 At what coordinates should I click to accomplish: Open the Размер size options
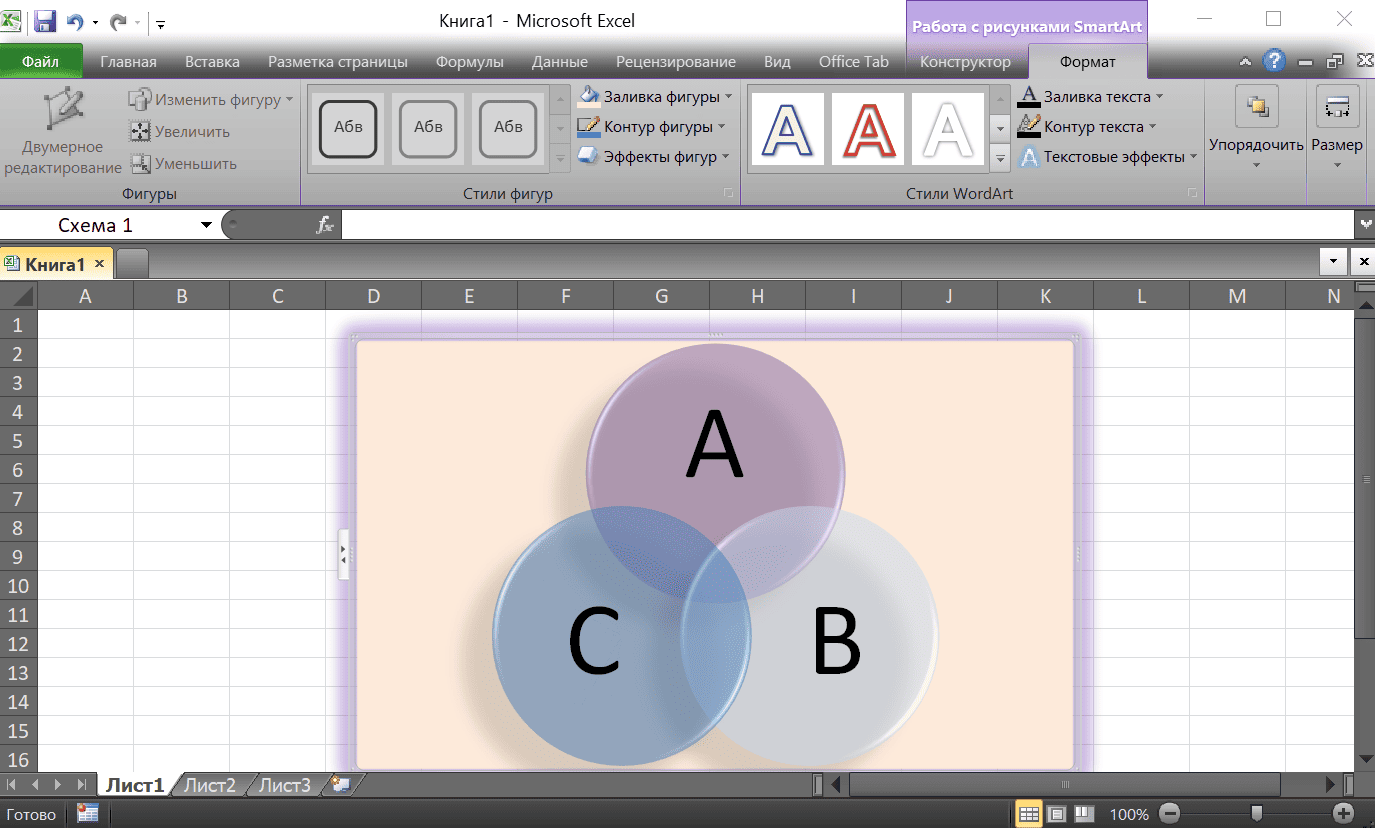click(1337, 128)
